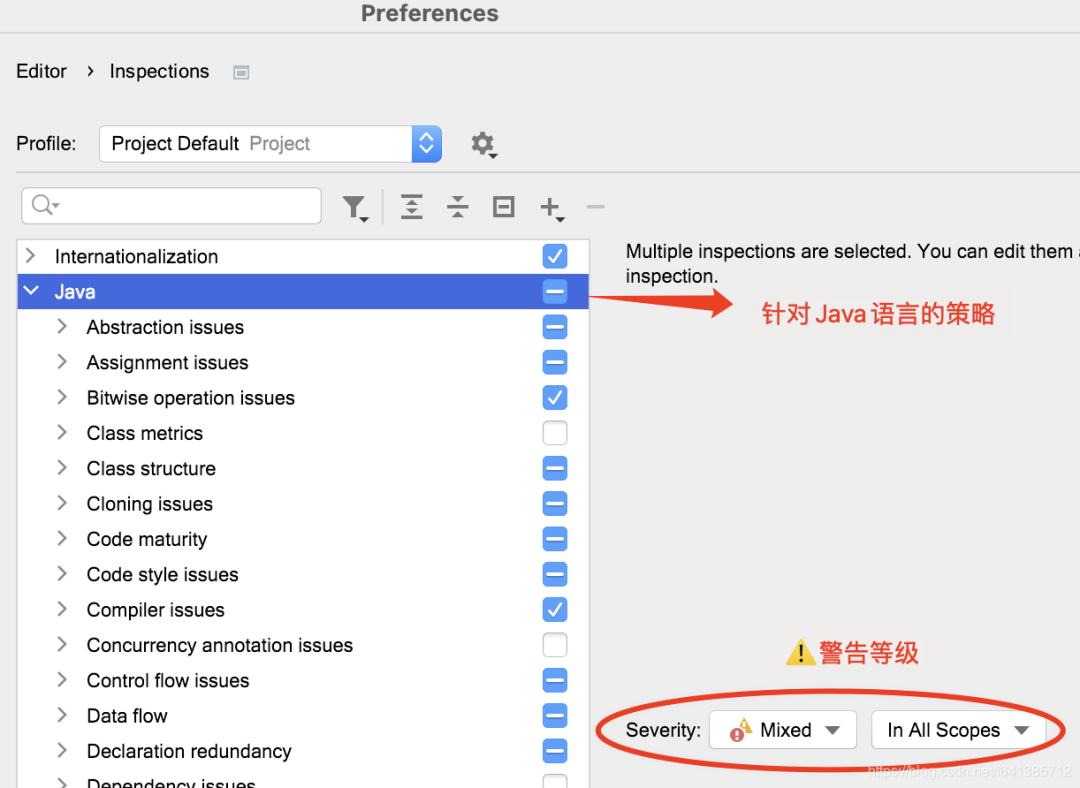Select the Class metrics row
The height and width of the screenshot is (788, 1080).
pos(303,433)
